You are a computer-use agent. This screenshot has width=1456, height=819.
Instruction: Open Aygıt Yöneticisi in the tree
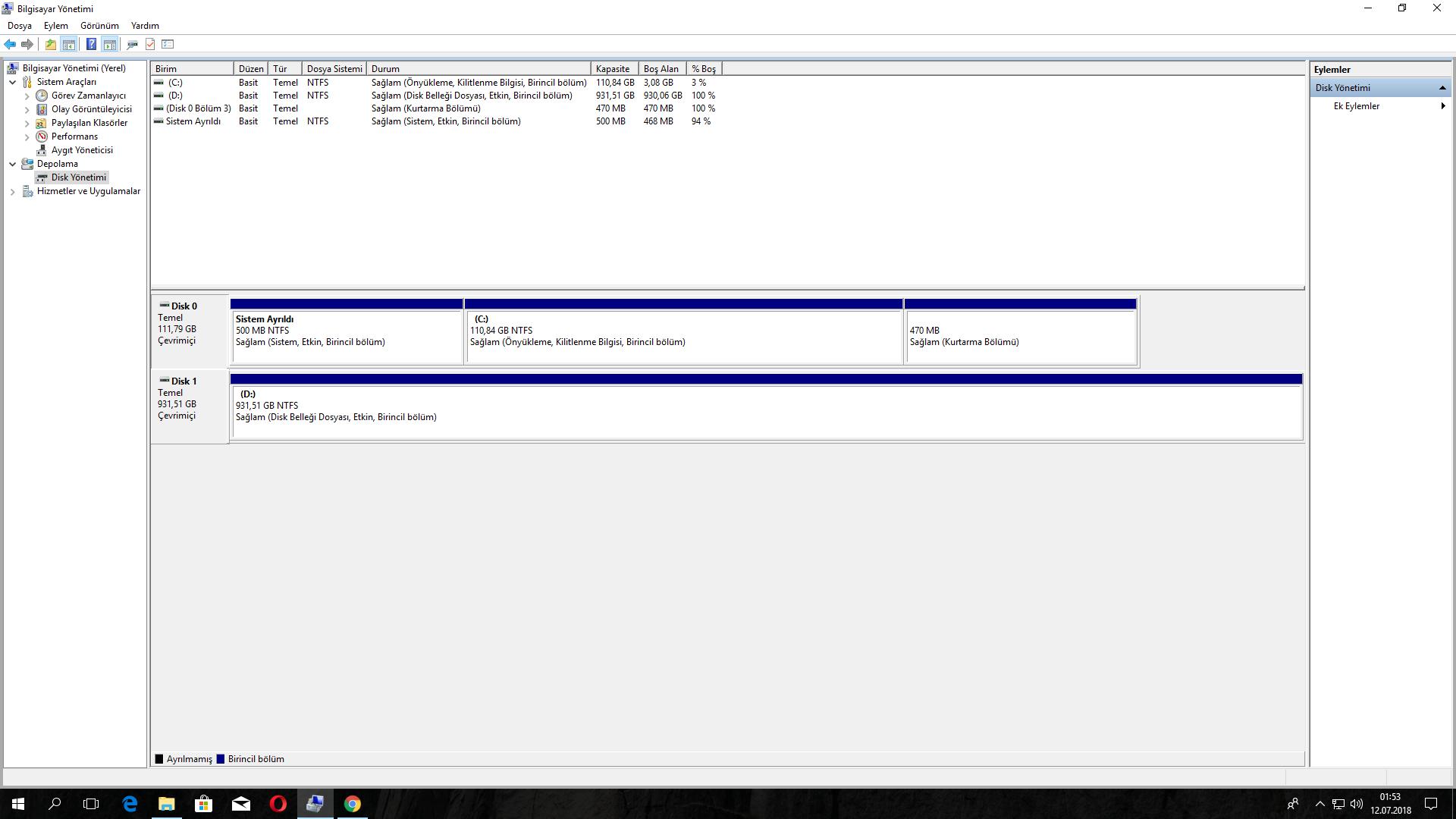click(x=82, y=150)
